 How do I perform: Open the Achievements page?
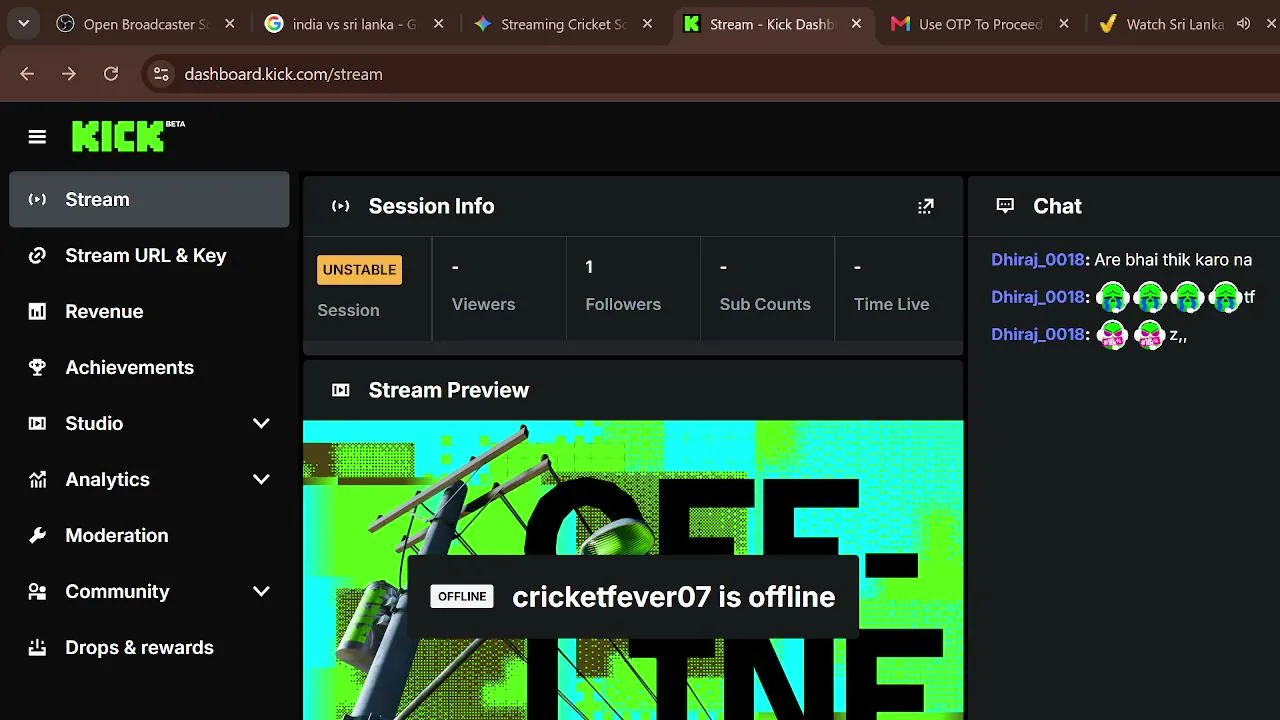[149, 367]
